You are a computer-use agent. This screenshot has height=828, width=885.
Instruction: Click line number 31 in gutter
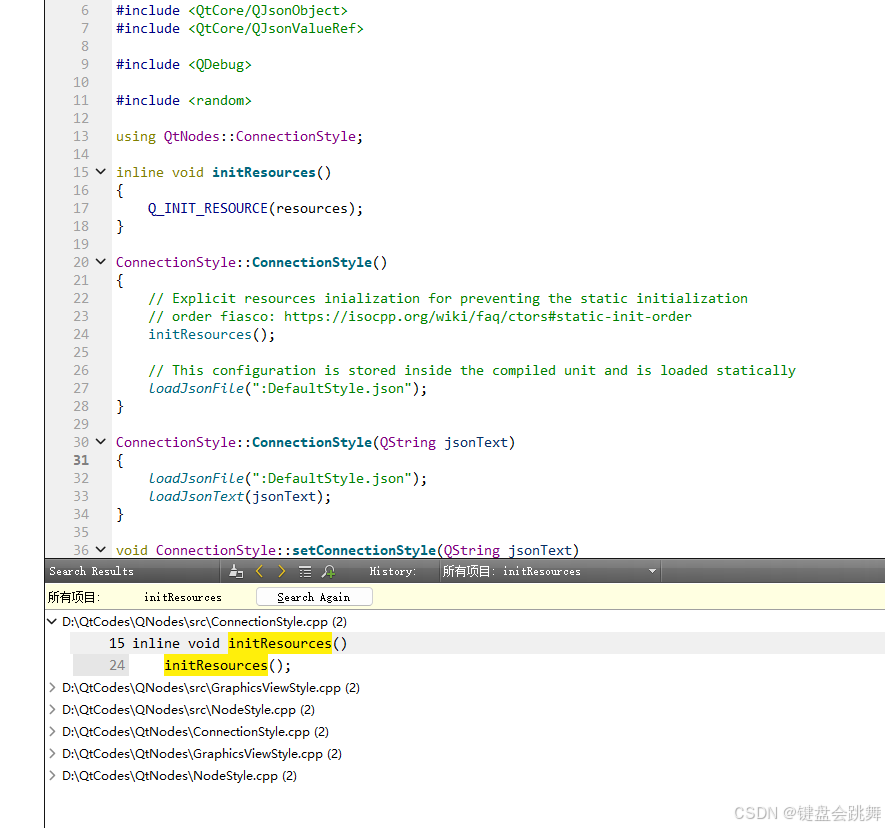coord(81,461)
